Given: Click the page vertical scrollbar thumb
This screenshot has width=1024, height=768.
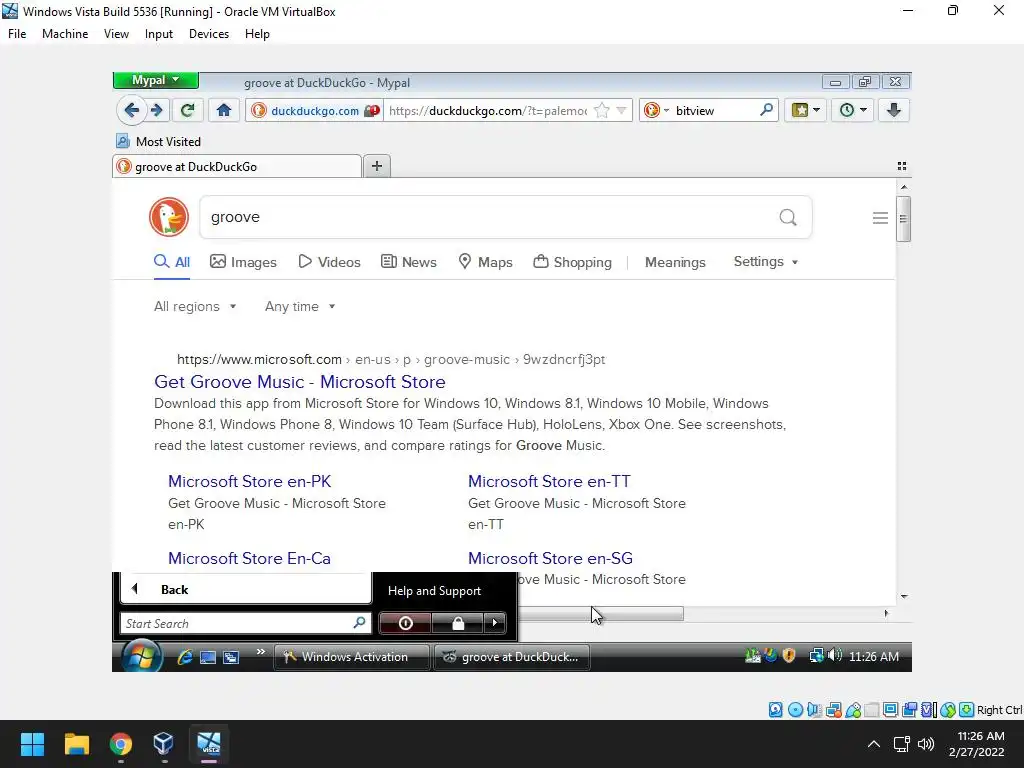Looking at the screenshot, I should (x=903, y=219).
